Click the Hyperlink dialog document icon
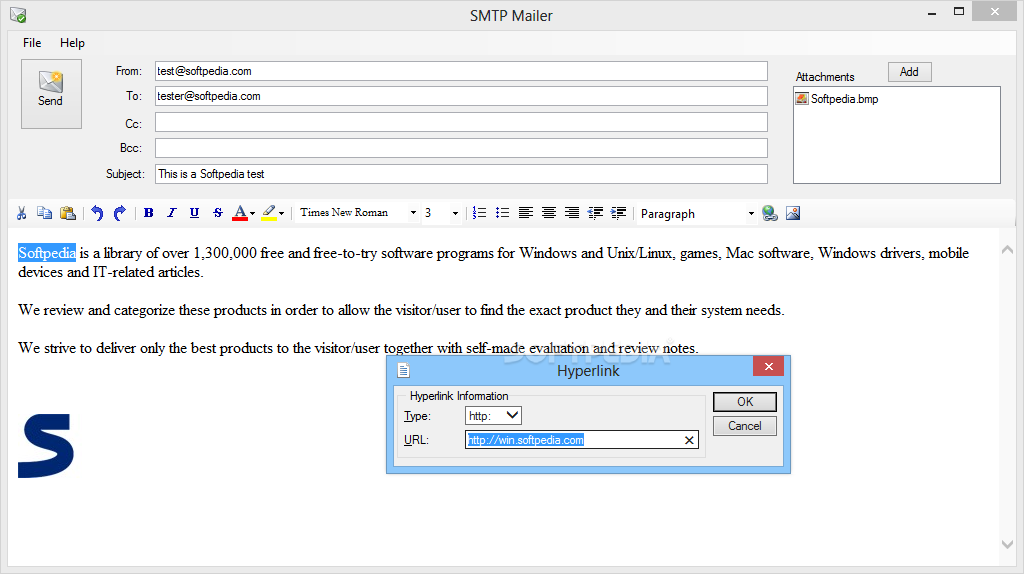This screenshot has width=1024, height=574. click(404, 370)
